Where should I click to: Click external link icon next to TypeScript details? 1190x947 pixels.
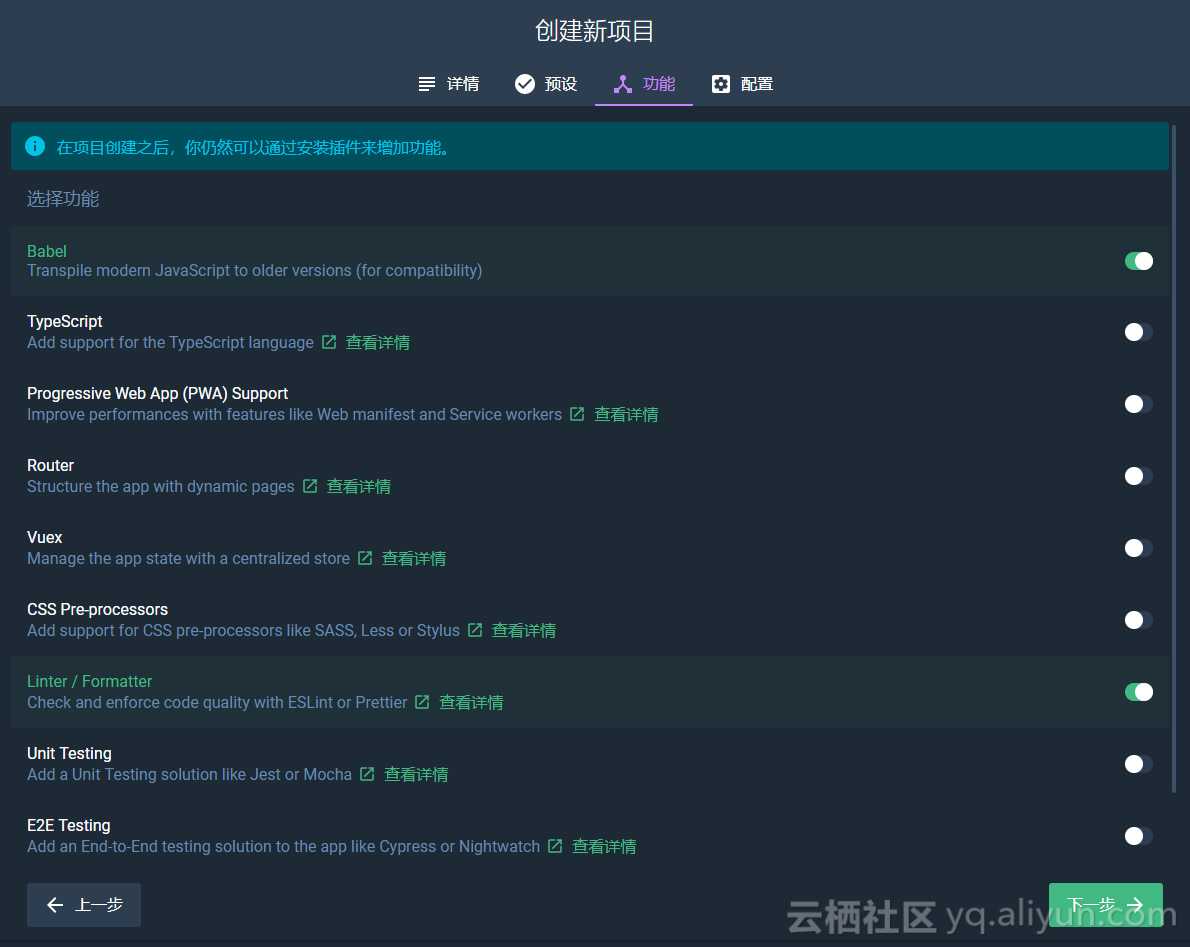tap(329, 342)
